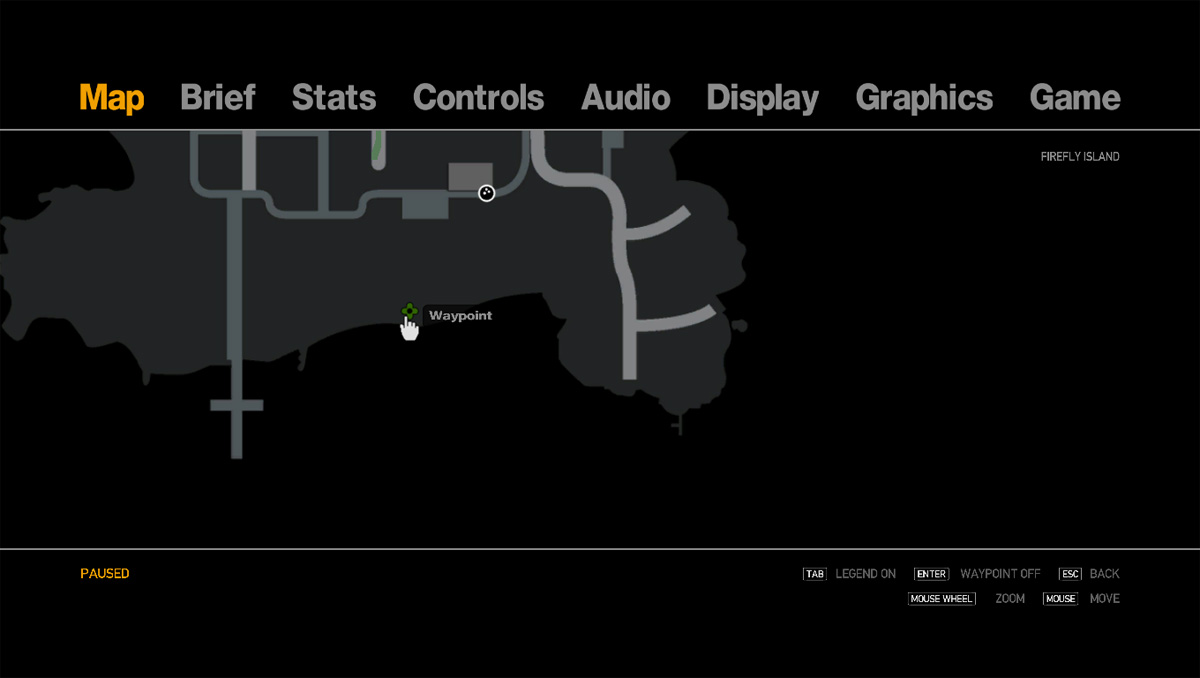Viewport: 1200px width, 678px height.
Task: Click the ESC key hint
Action: click(x=1070, y=574)
